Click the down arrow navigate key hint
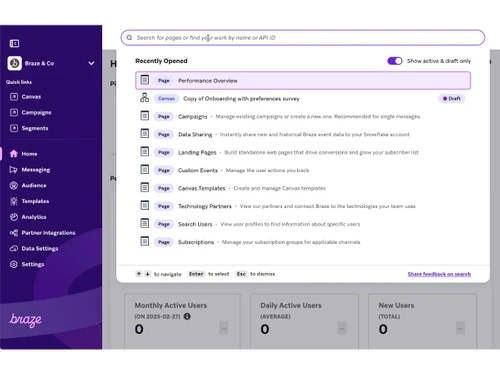 click(147, 274)
